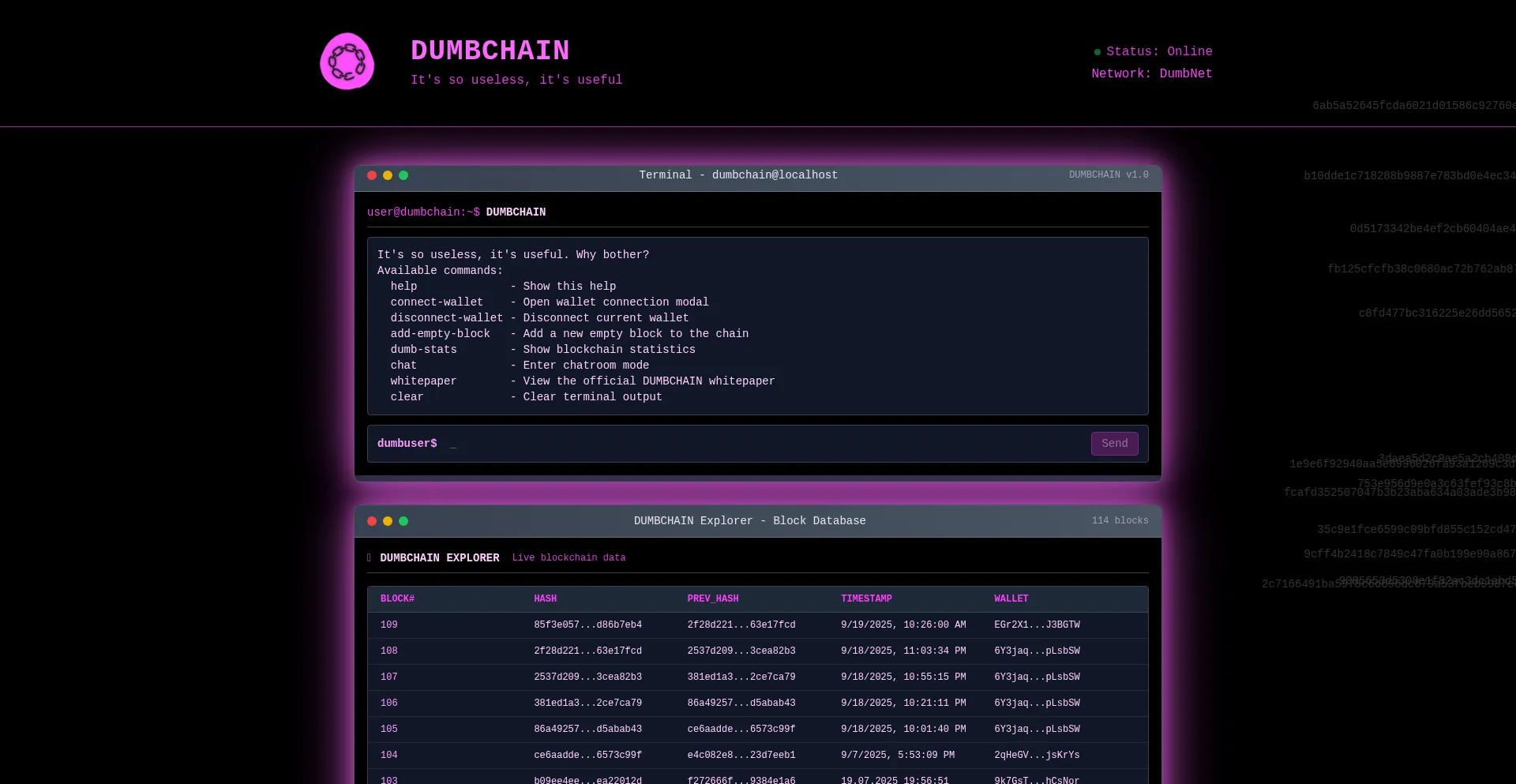Image resolution: width=1516 pixels, height=784 pixels.
Task: Click the green Status Online indicator dot
Action: tap(1098, 52)
